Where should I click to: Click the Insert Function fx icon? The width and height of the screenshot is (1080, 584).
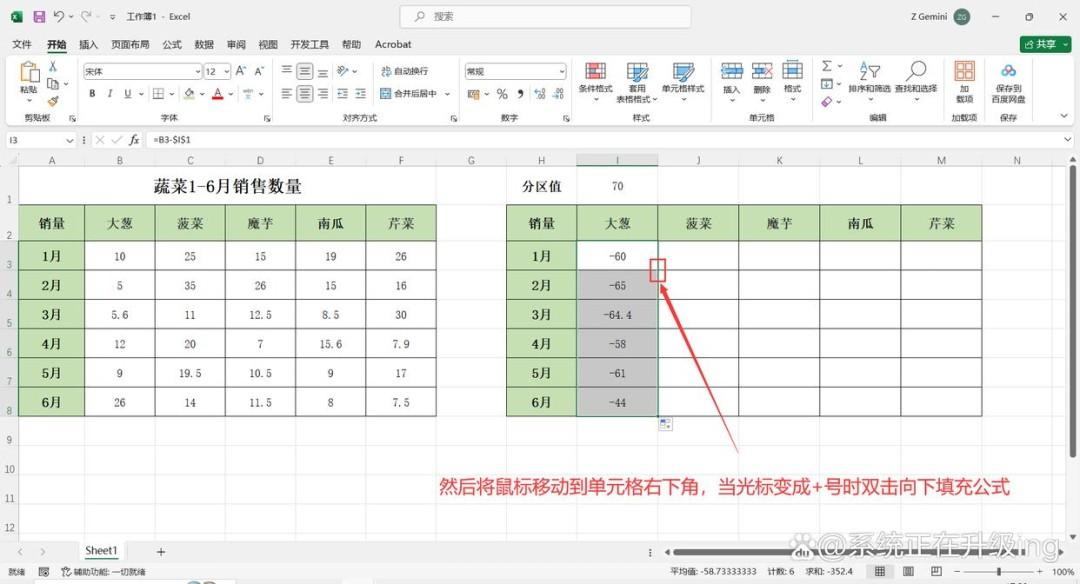coord(134,140)
